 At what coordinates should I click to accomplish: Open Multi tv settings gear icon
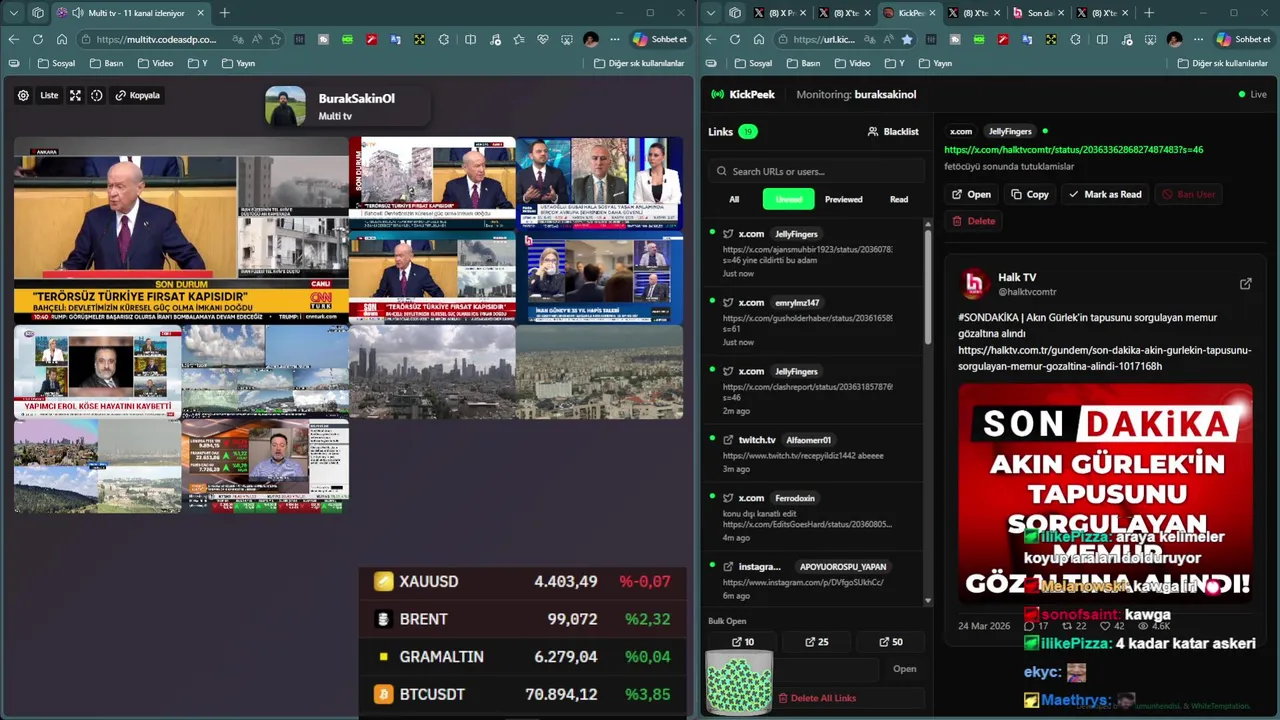click(23, 95)
